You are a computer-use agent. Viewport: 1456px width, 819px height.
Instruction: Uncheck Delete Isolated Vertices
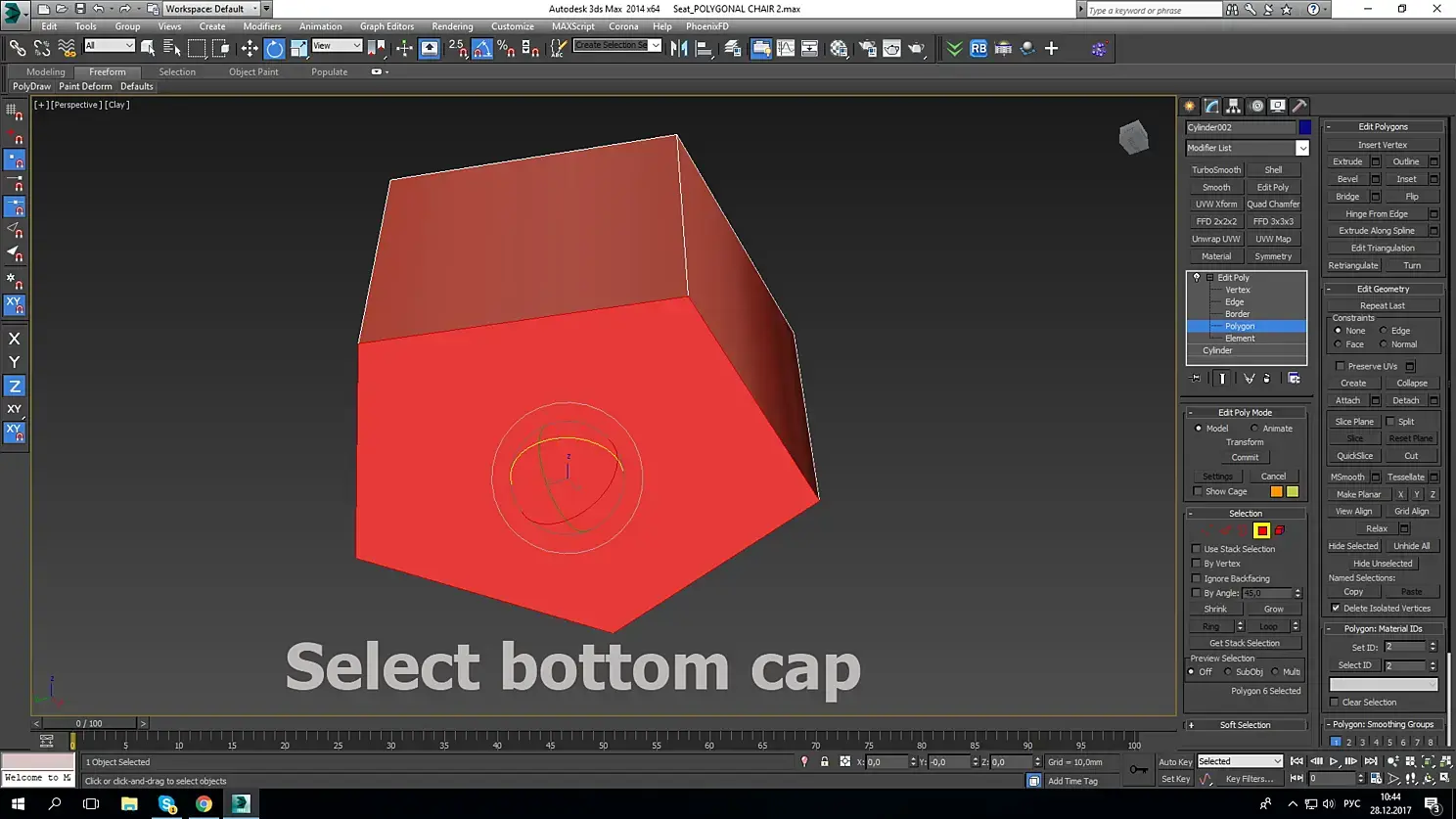pyautogui.click(x=1336, y=609)
